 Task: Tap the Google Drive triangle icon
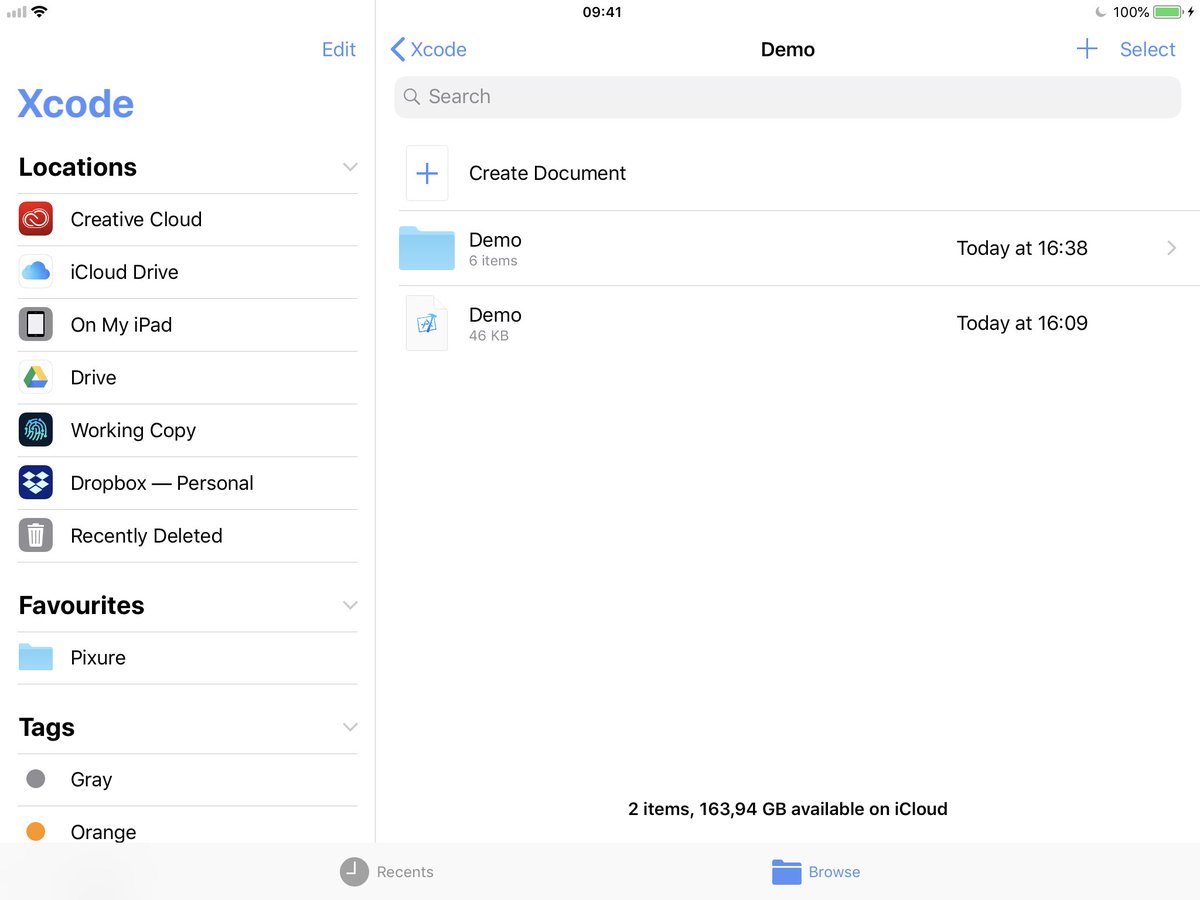click(36, 377)
